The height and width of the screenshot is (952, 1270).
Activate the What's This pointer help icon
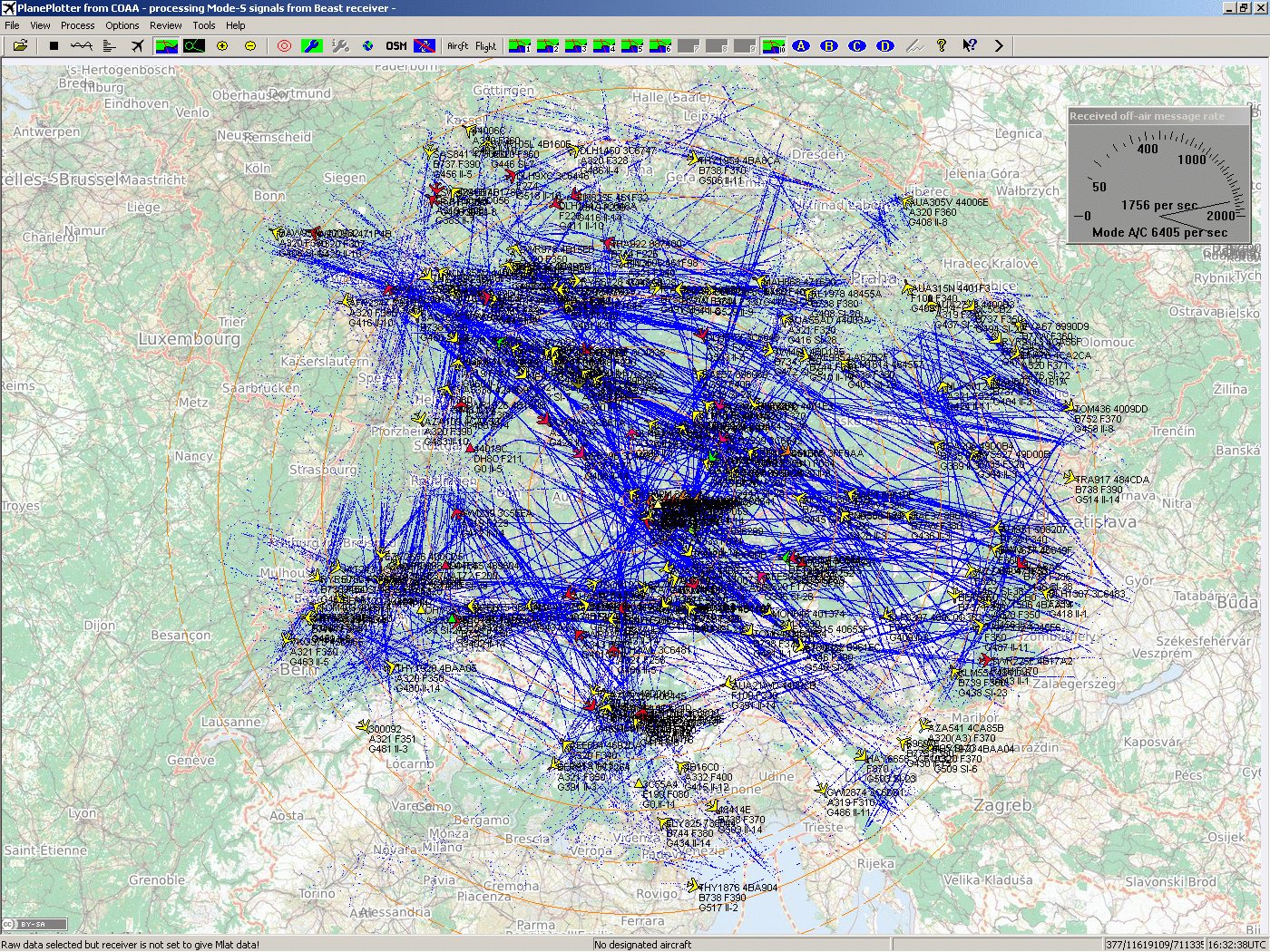(x=970, y=45)
